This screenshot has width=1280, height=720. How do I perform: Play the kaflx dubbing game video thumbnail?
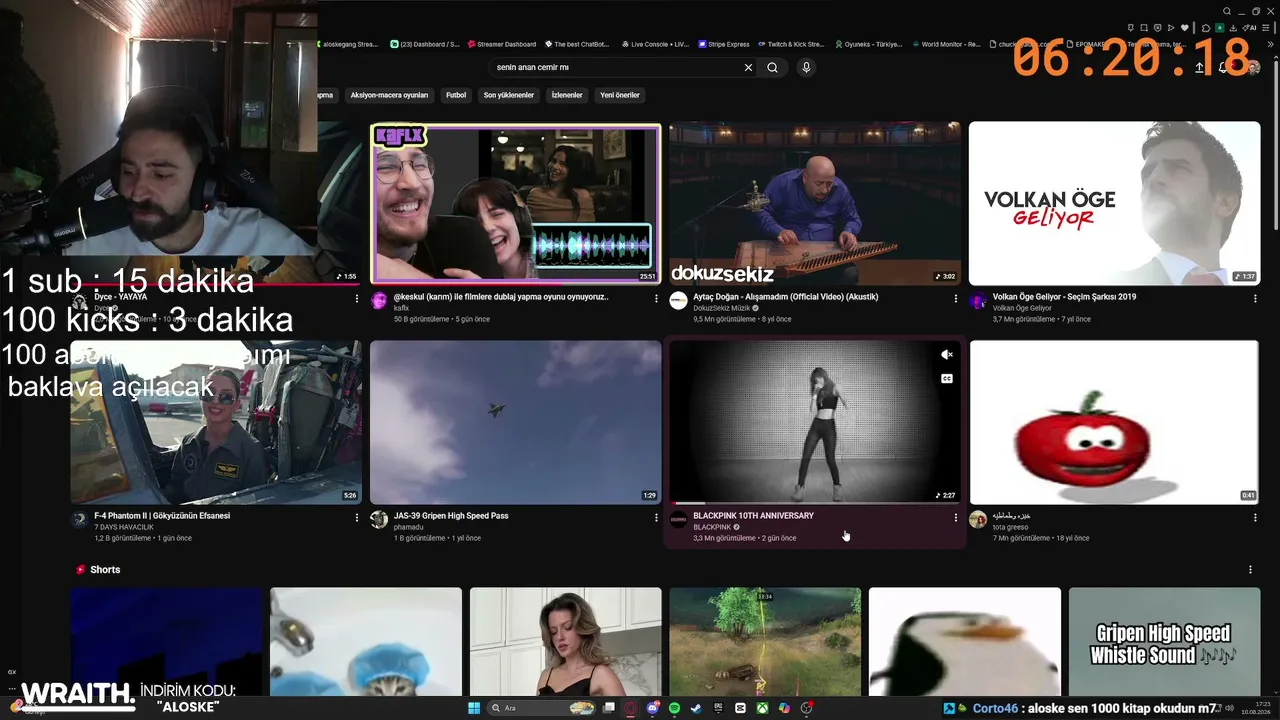click(x=516, y=204)
